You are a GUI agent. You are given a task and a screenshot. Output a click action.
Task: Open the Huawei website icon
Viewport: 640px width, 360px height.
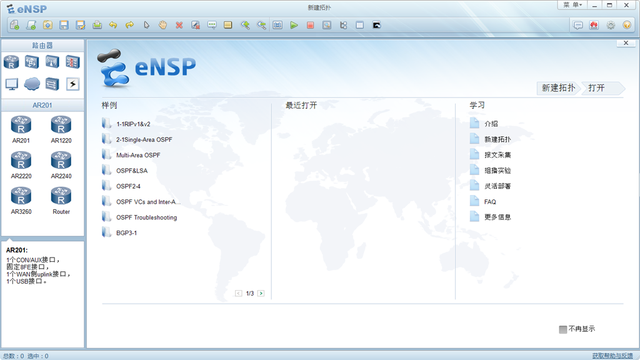coord(594,25)
